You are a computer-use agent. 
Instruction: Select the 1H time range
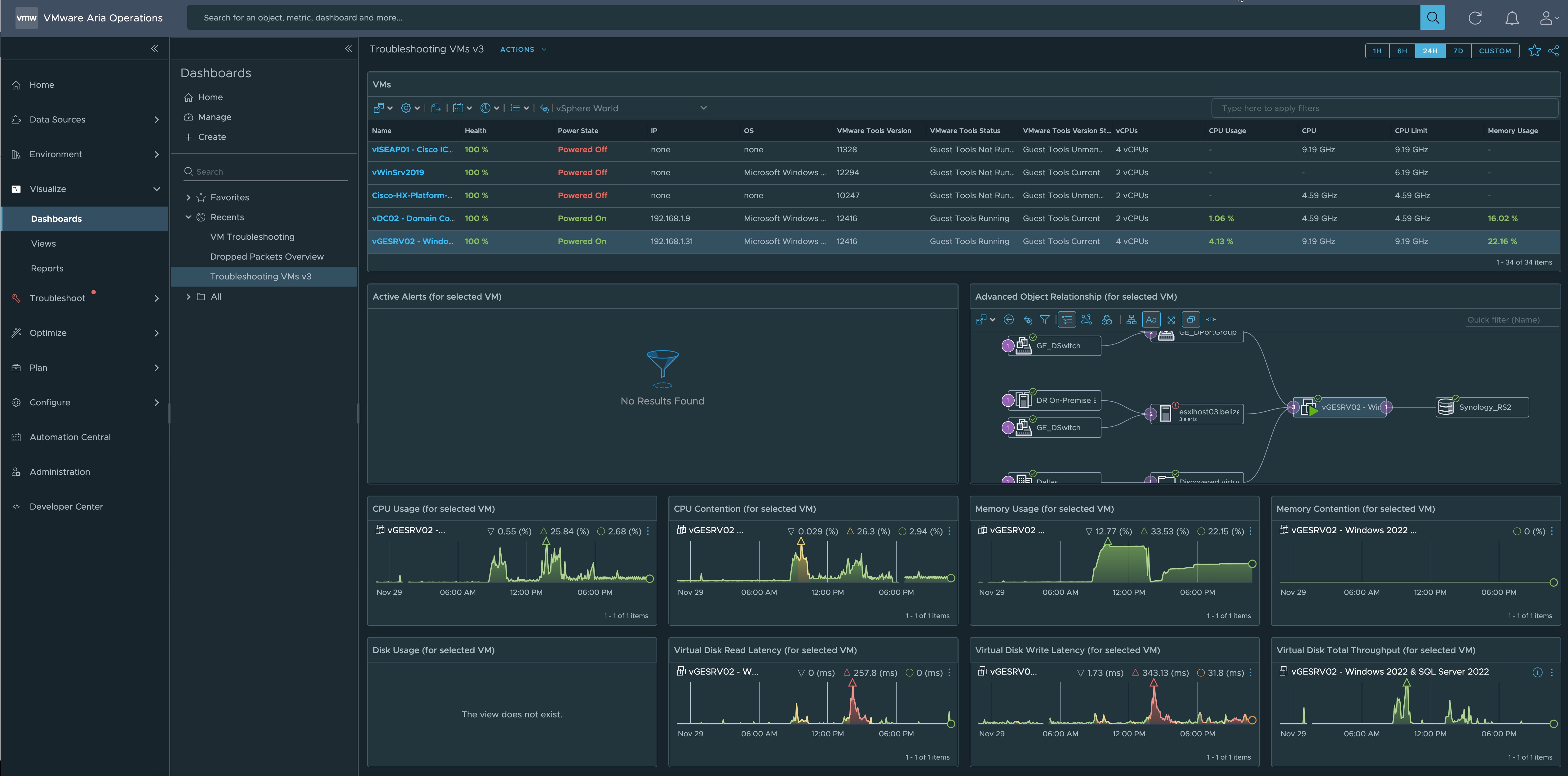click(x=1377, y=51)
